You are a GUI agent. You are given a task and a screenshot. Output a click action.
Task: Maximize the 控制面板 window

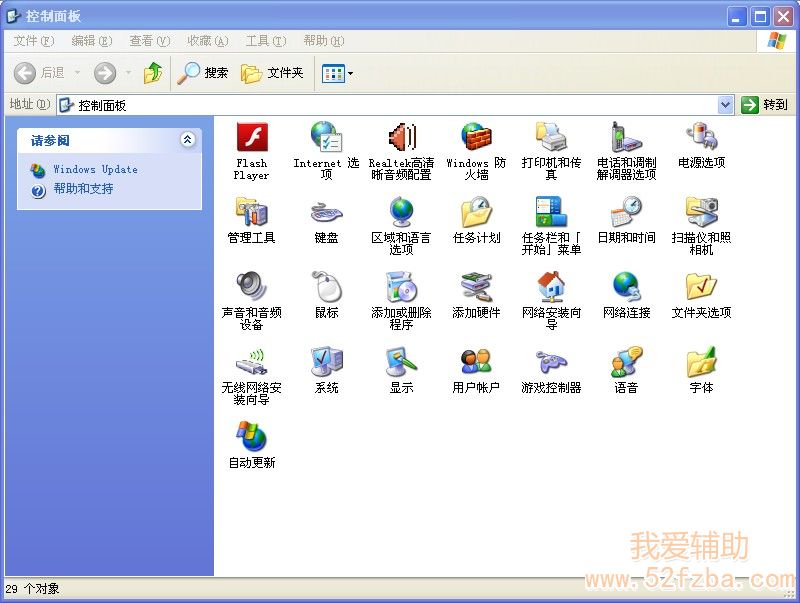760,17
